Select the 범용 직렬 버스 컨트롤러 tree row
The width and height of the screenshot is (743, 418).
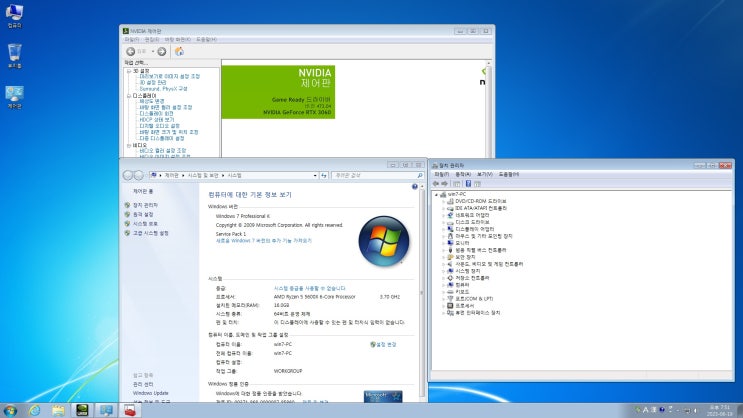(480, 250)
